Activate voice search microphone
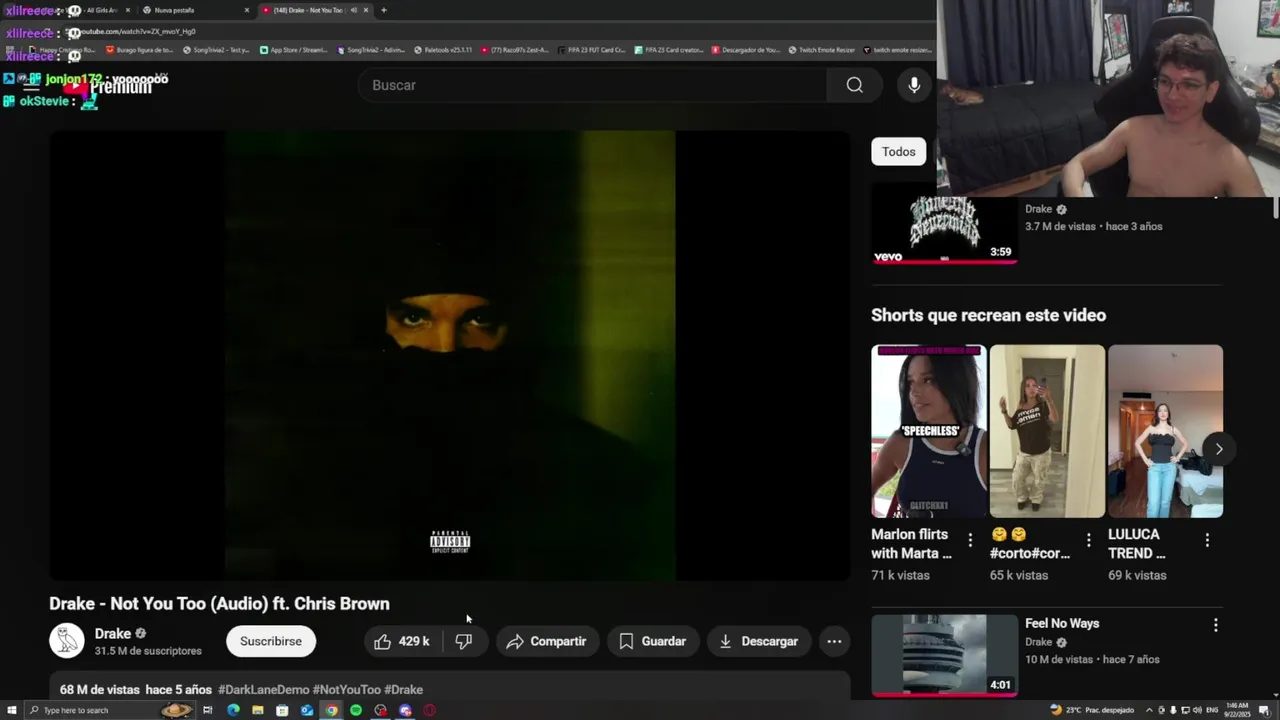This screenshot has height=720, width=1280. pyautogui.click(x=914, y=85)
